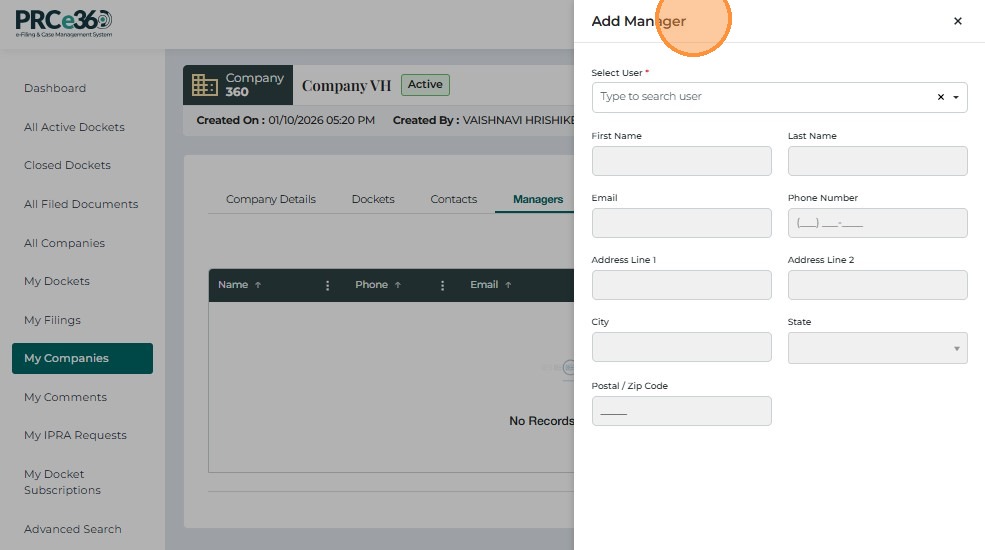Select the Managers tab

click(538, 199)
